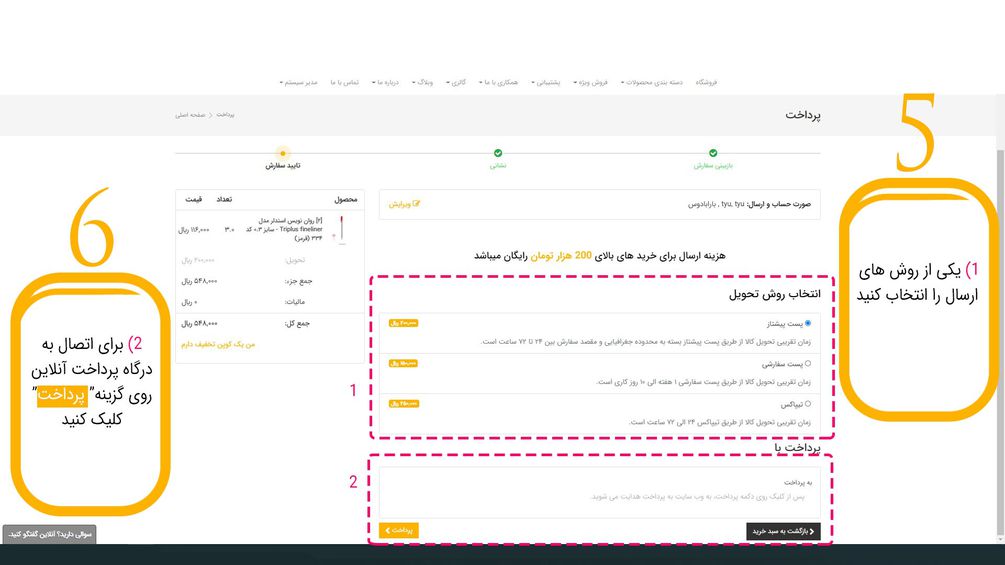The image size is (1005, 565).
Task: Expand the وبلاگ dropdown menu
Action: 423,83
